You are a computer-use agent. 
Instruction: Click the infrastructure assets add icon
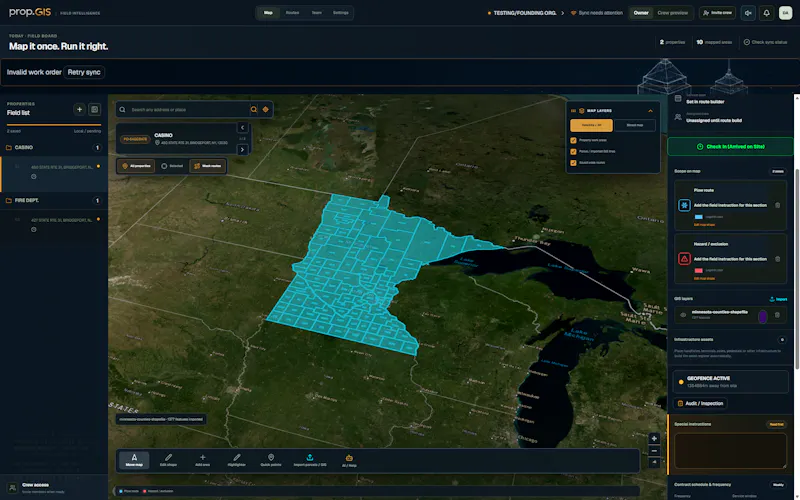[x=782, y=339]
